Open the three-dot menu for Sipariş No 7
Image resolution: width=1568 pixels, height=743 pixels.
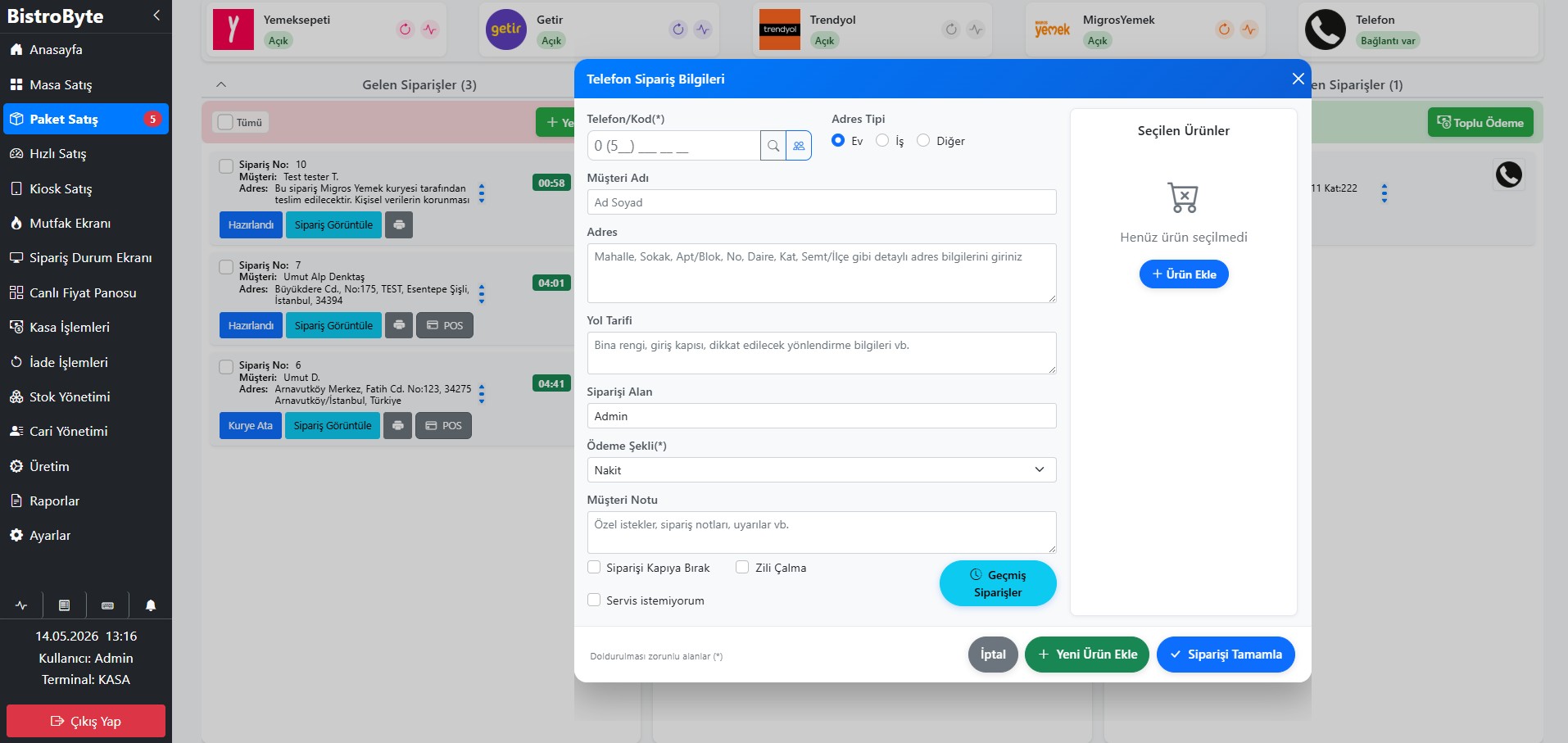coord(482,294)
